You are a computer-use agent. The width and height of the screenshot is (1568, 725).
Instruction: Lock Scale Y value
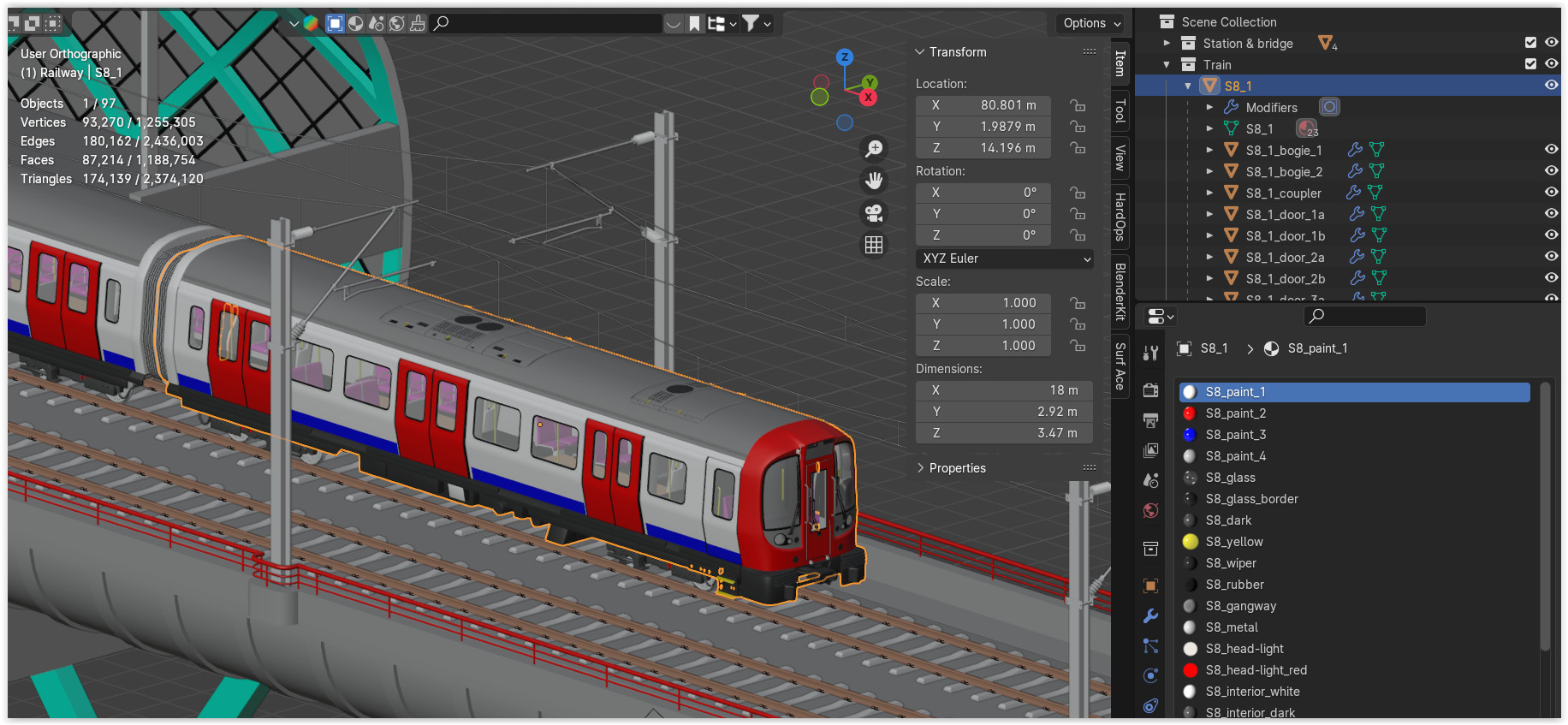point(1078,324)
